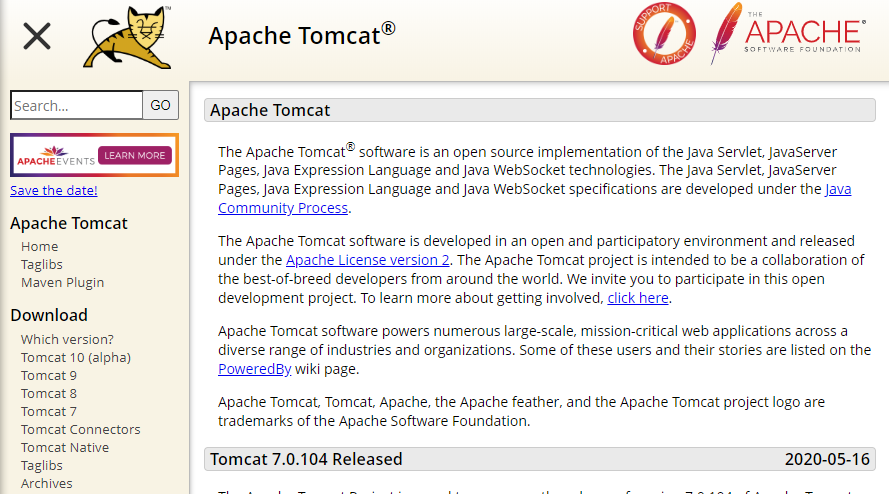Click the Tomcat 7.0.104 Released heading
The width and height of the screenshot is (889, 494).
306,459
